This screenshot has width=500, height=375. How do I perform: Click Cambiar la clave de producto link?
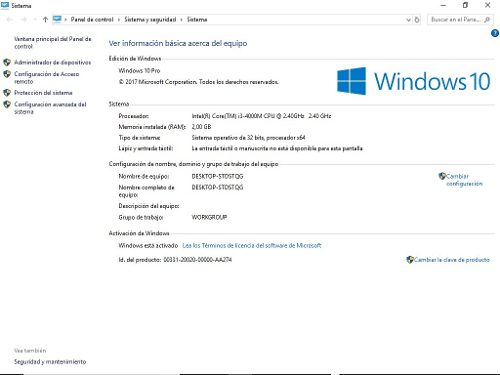(x=452, y=260)
